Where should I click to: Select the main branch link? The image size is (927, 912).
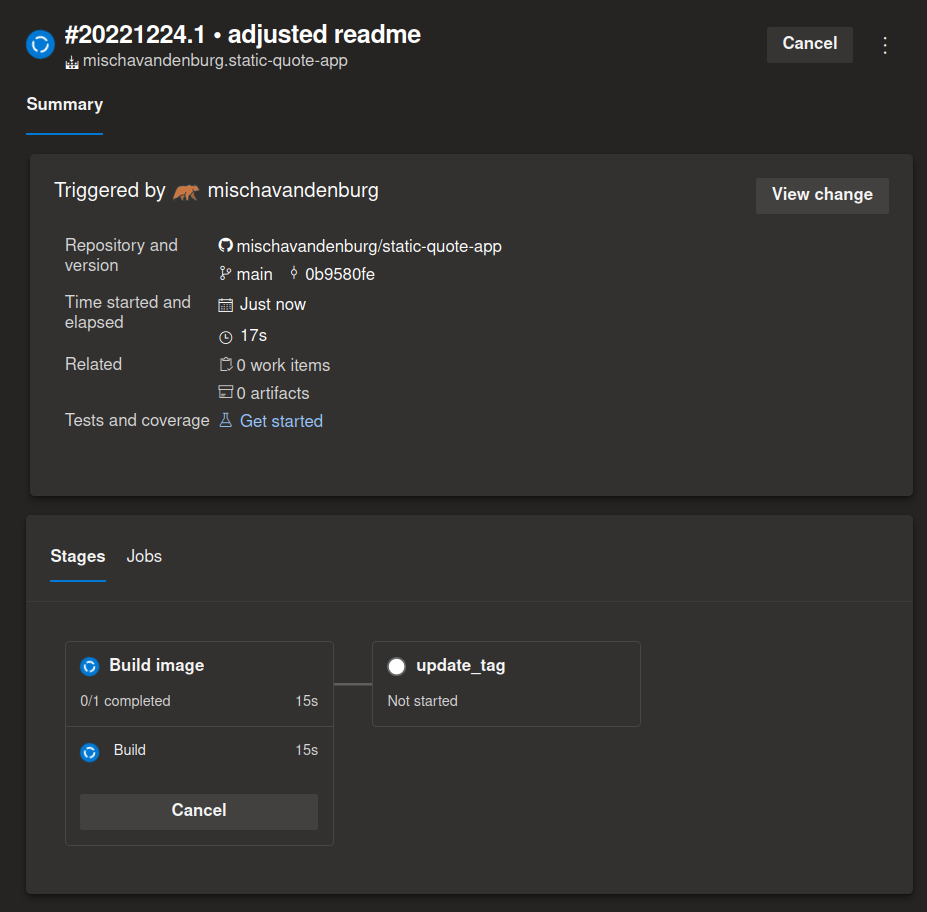(x=254, y=274)
